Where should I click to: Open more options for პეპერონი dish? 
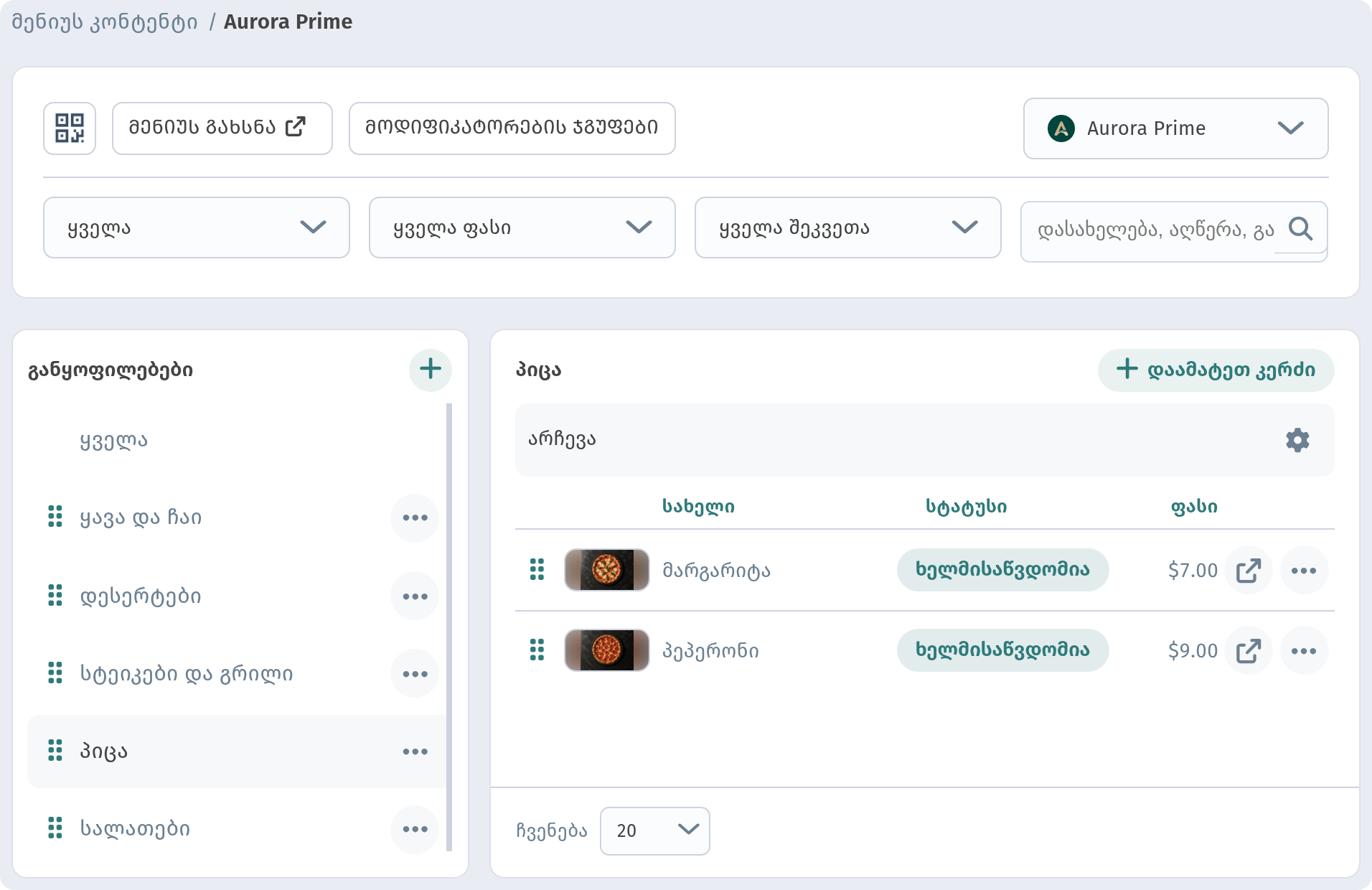click(x=1304, y=651)
